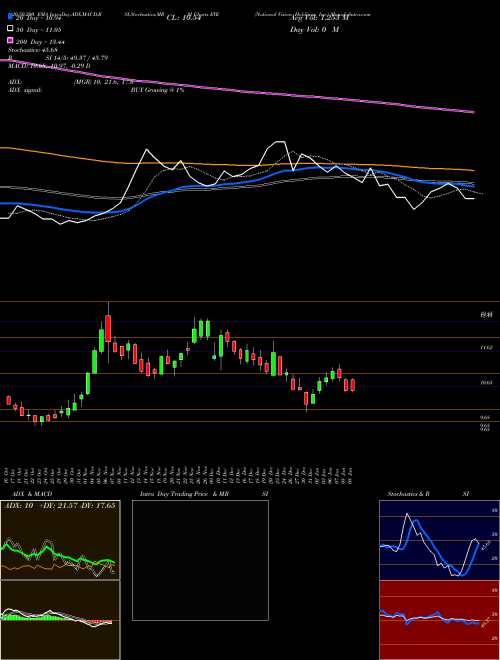Select the '50 Day = 11.05' label
The image size is (500, 660).
click(x=39, y=30)
